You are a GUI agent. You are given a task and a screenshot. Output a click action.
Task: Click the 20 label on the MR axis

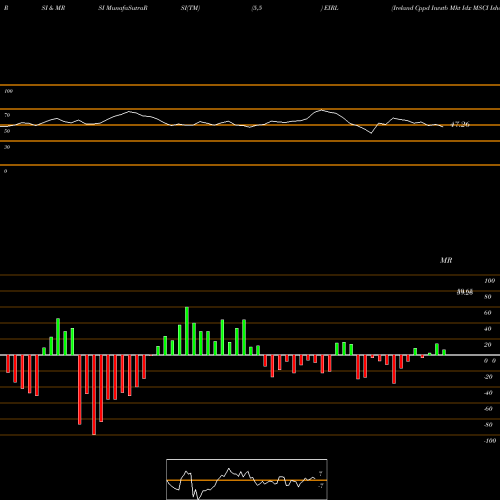click(488, 345)
